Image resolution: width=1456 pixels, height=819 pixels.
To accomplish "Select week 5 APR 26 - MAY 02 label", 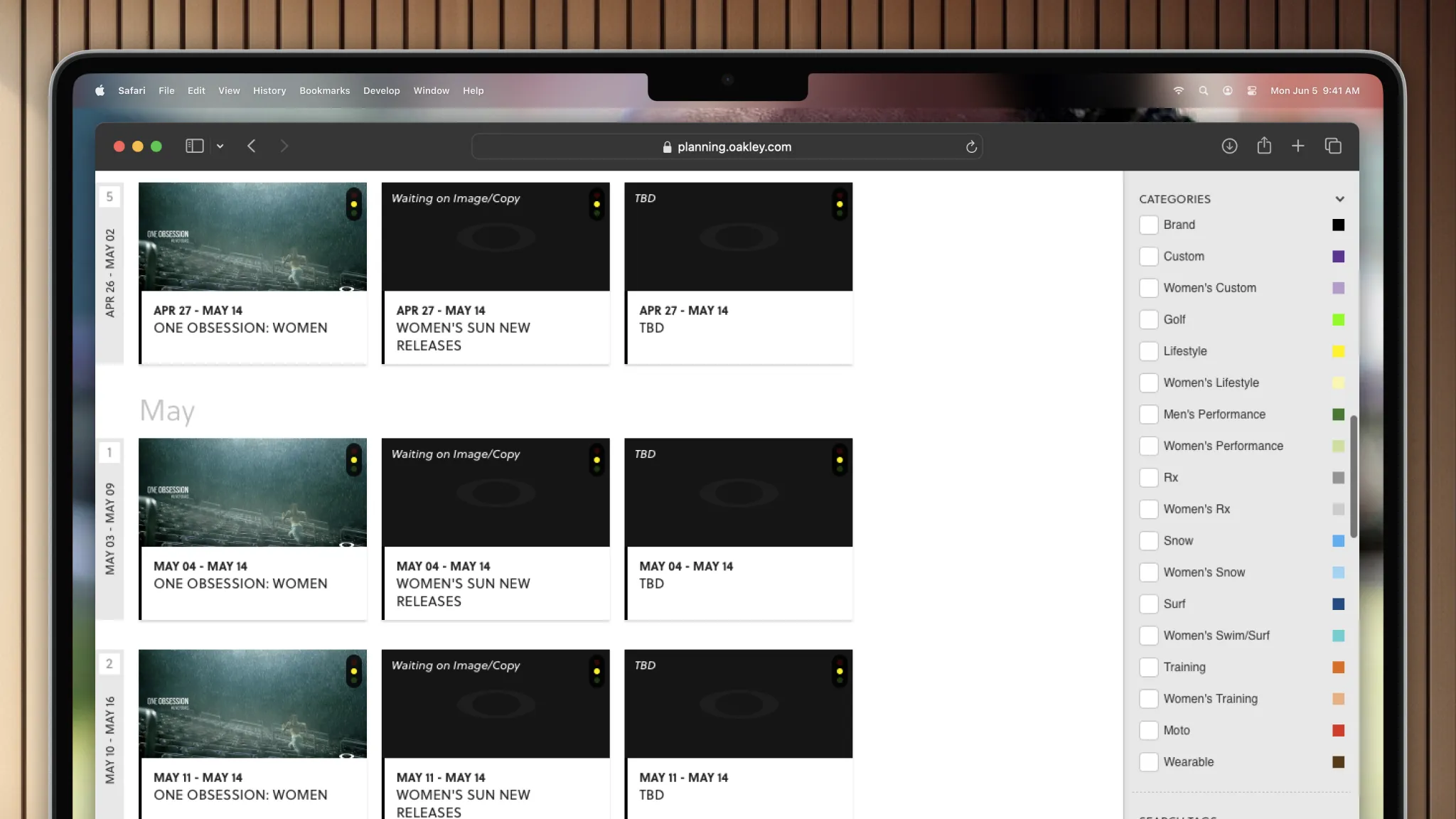I will pos(109,273).
